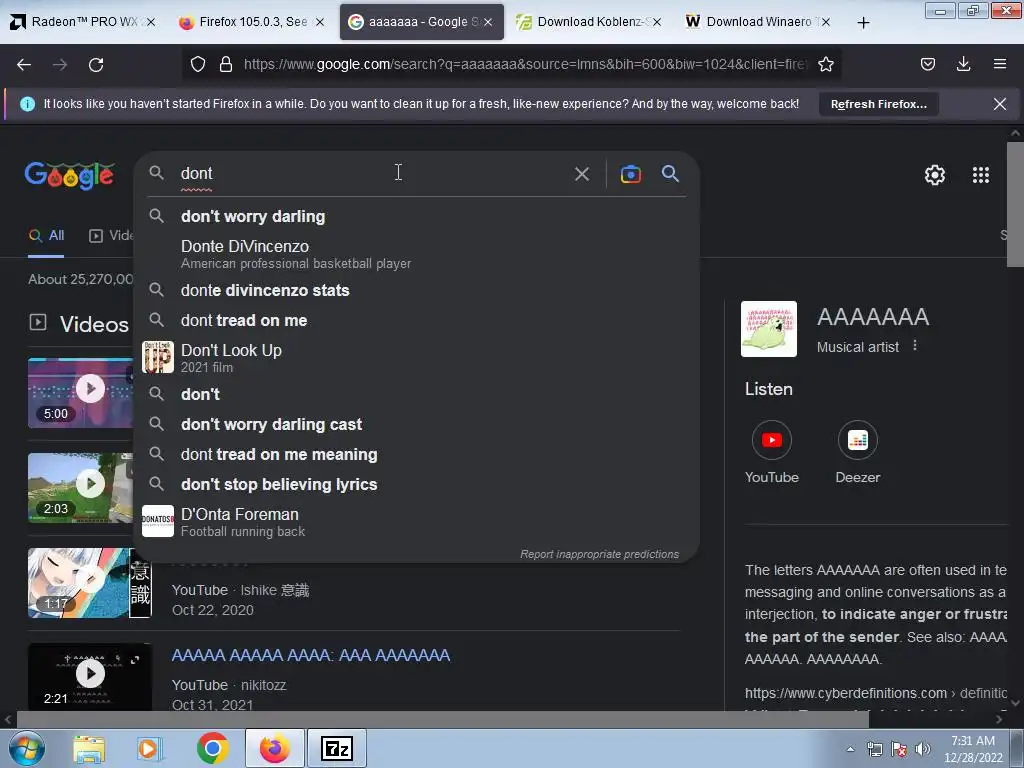The width and height of the screenshot is (1024, 768).
Task: Open the Firefox hamburger menu
Action: coord(999,64)
